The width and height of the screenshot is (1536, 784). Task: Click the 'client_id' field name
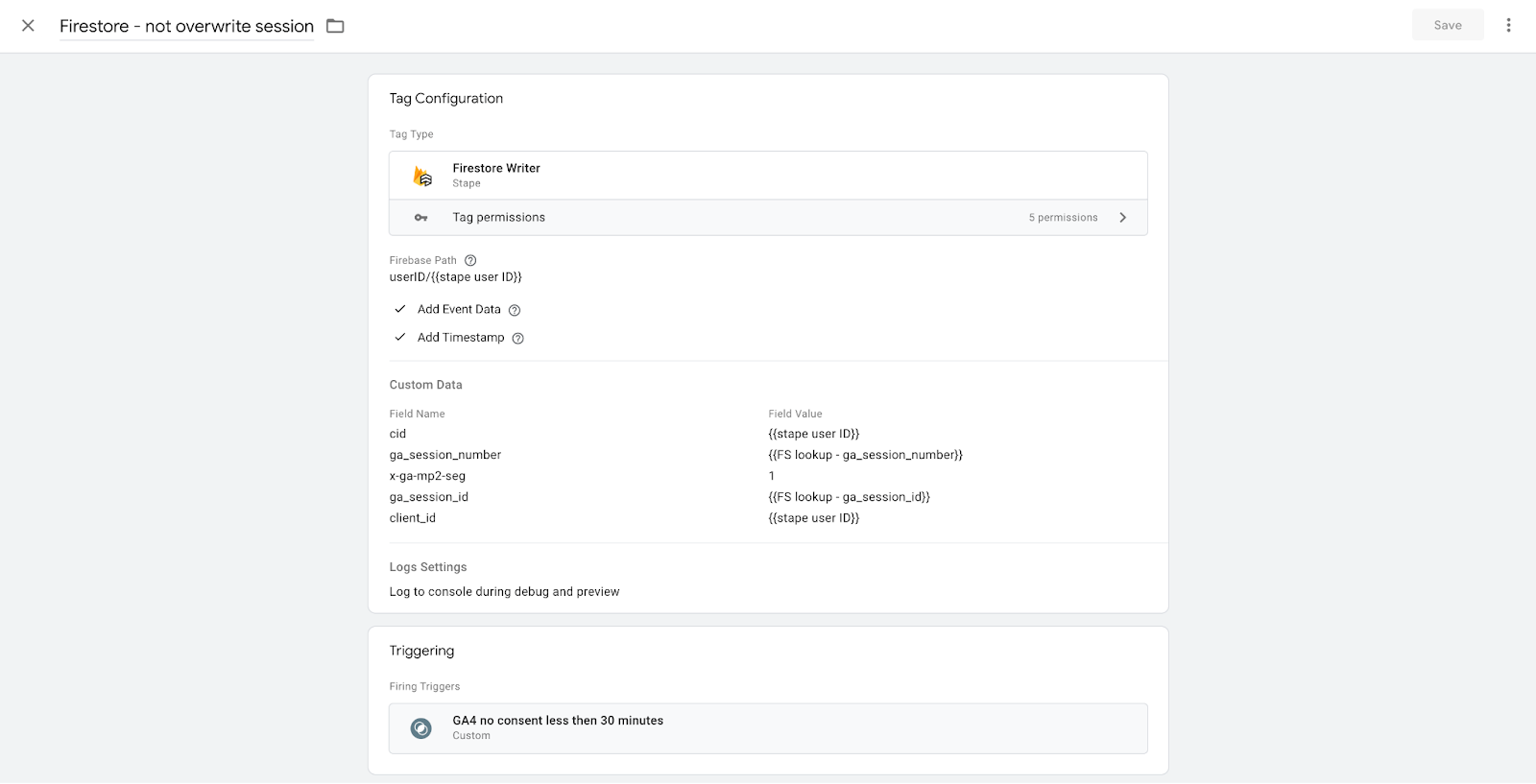pos(413,518)
